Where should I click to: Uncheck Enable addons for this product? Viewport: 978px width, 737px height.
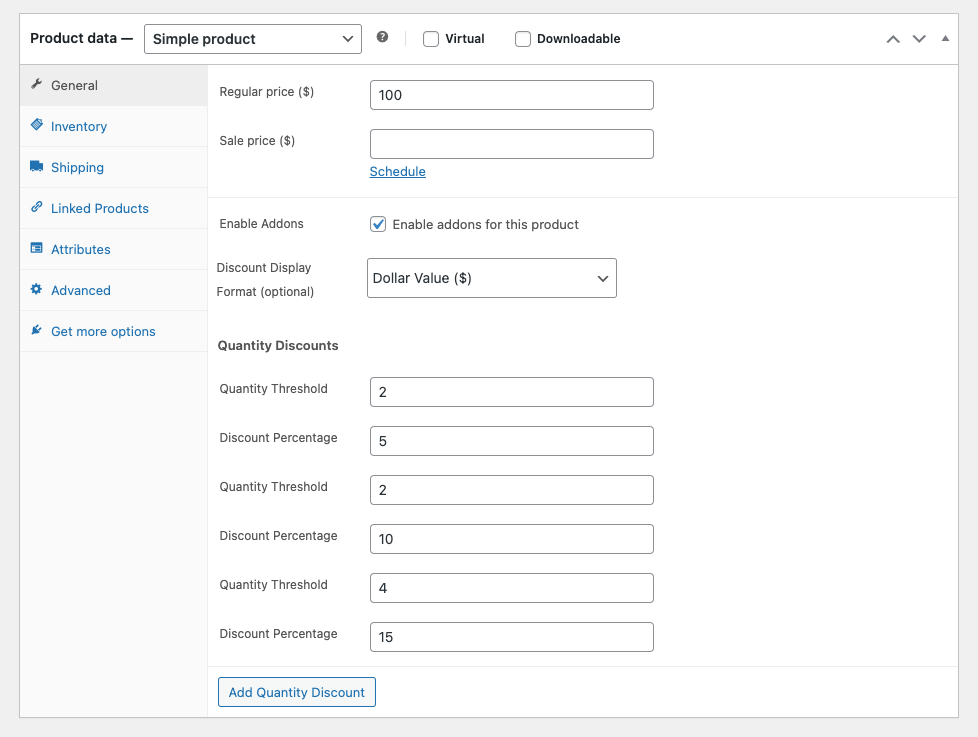[x=378, y=224]
